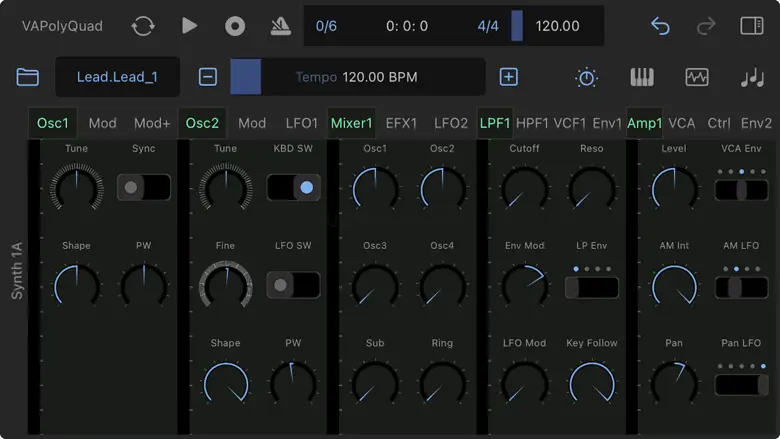Click the Osc2 Tune knob

(225, 189)
